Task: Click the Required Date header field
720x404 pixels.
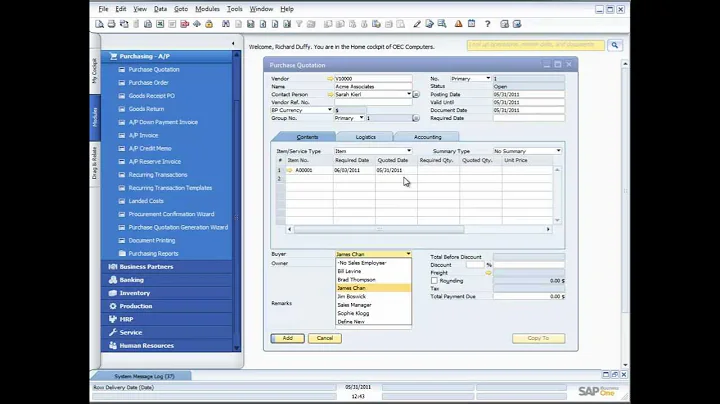Action: pos(529,118)
